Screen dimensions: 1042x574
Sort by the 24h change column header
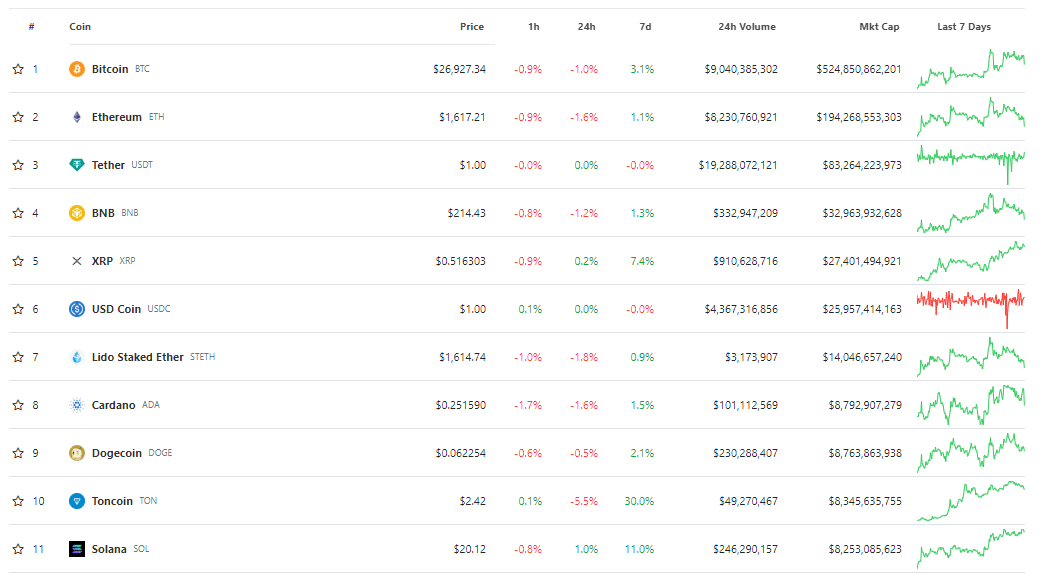586,27
